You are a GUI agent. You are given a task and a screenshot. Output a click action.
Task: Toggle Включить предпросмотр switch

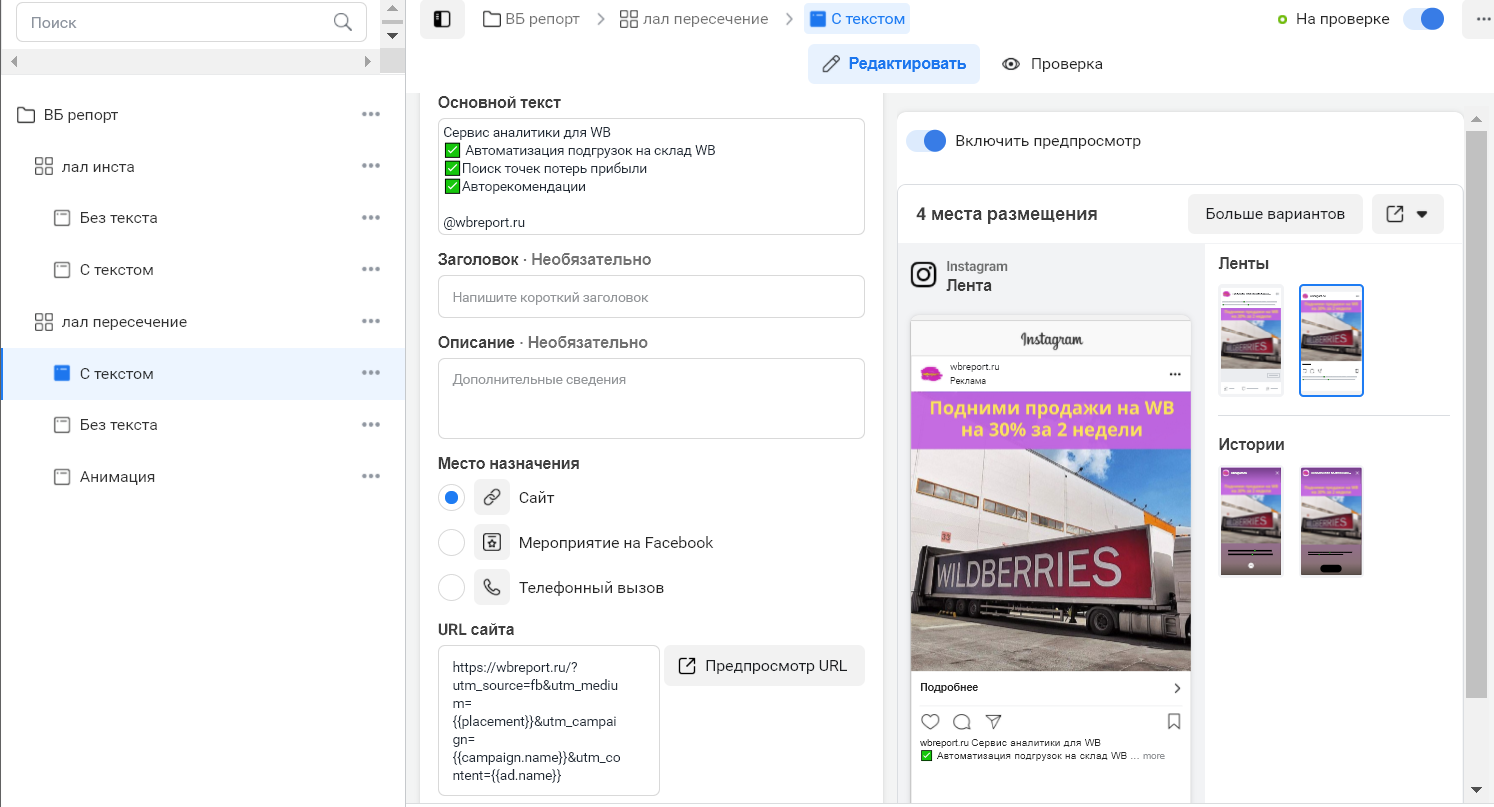click(926, 141)
